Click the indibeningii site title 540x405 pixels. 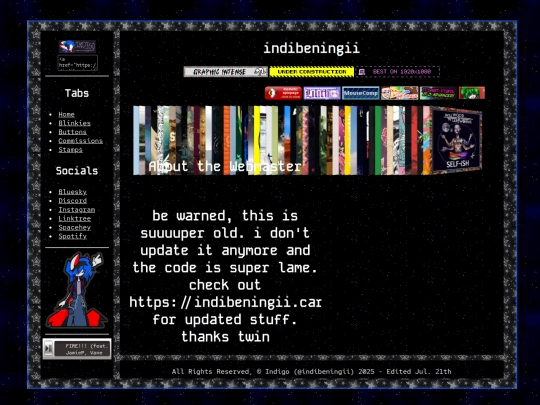coord(312,48)
